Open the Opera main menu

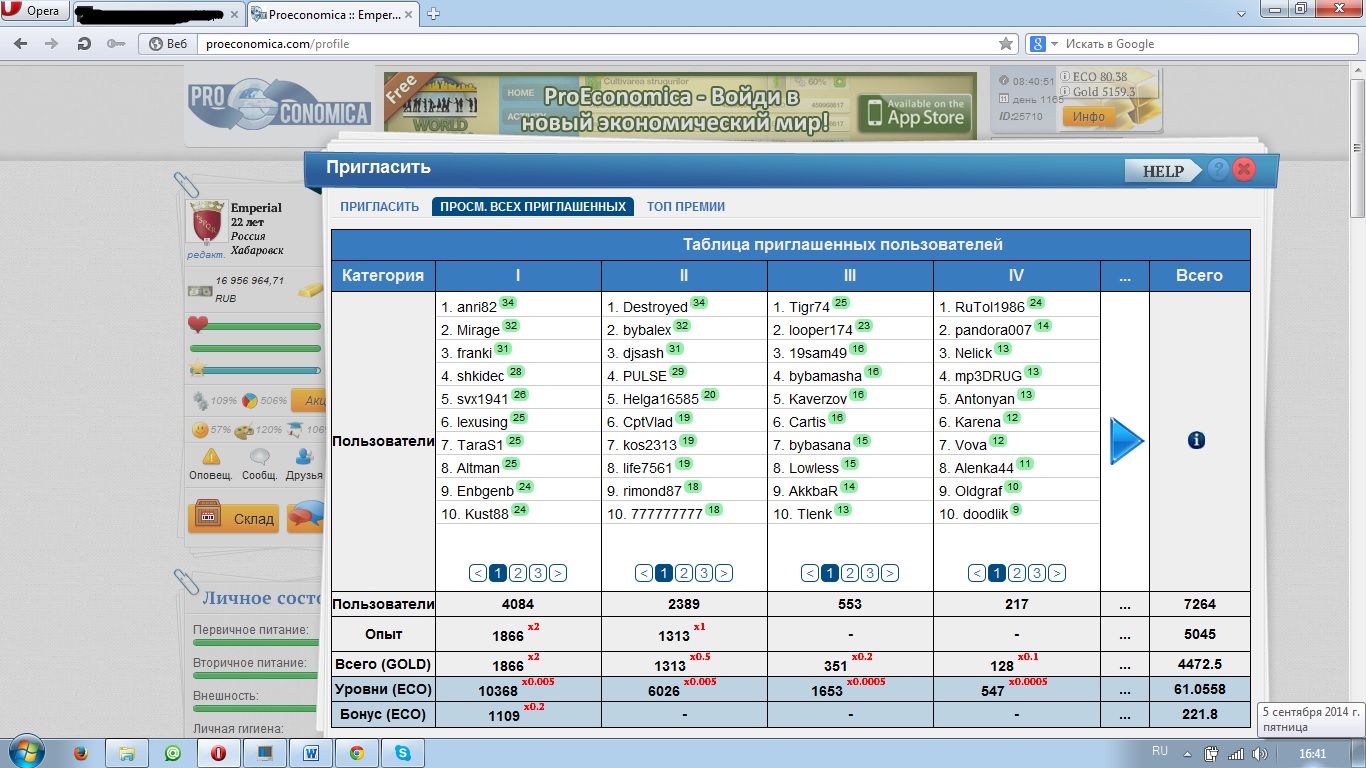tap(35, 12)
